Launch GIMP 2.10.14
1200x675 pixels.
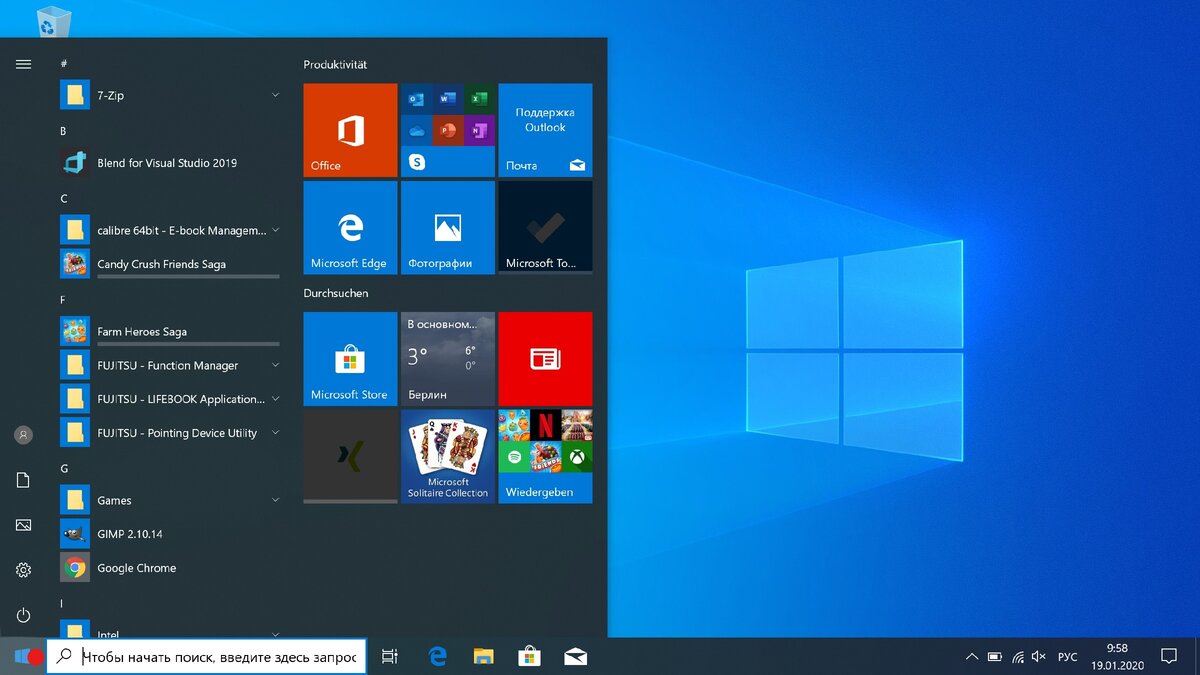(170, 534)
